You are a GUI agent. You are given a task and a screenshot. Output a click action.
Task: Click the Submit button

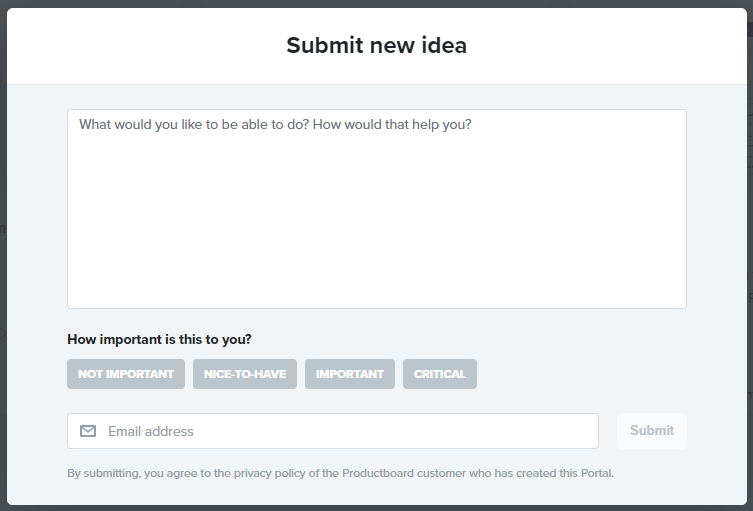pos(652,431)
